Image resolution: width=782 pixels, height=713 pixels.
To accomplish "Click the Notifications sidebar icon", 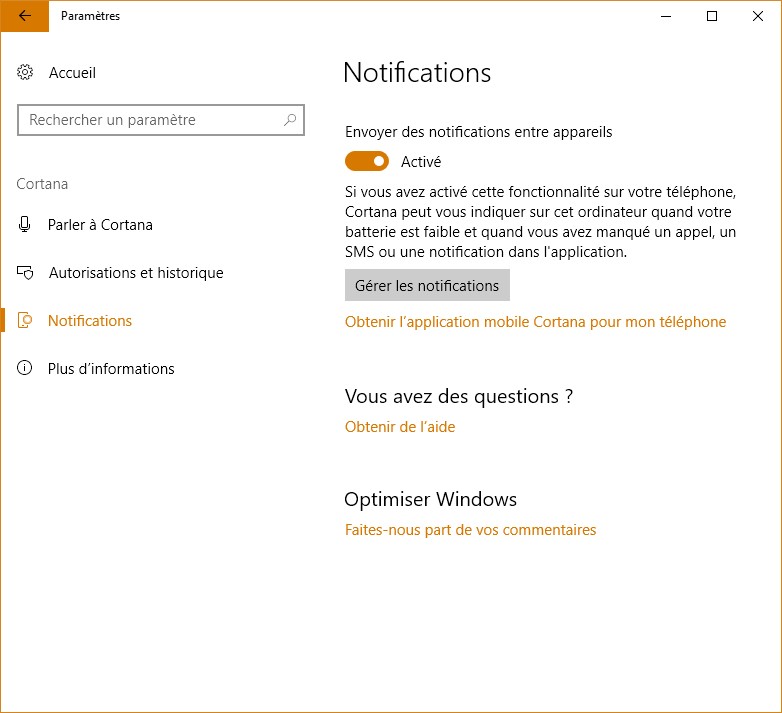I will coord(26,321).
